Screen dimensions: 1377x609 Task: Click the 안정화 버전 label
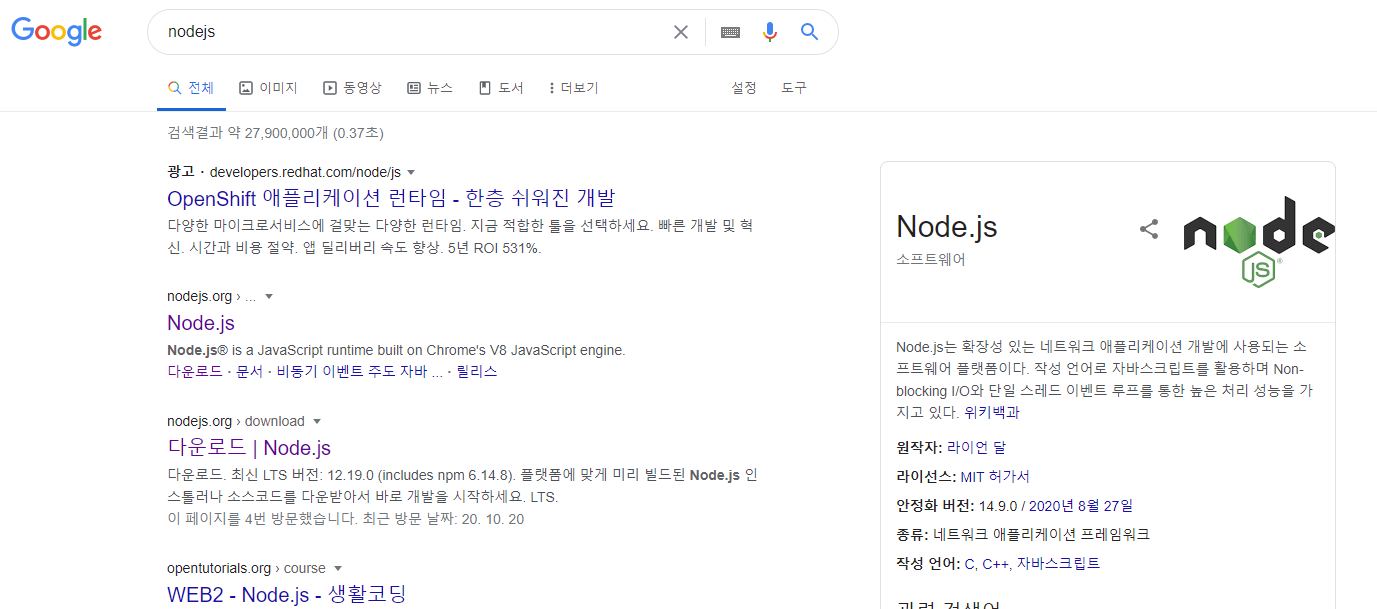pyautogui.click(x=934, y=505)
